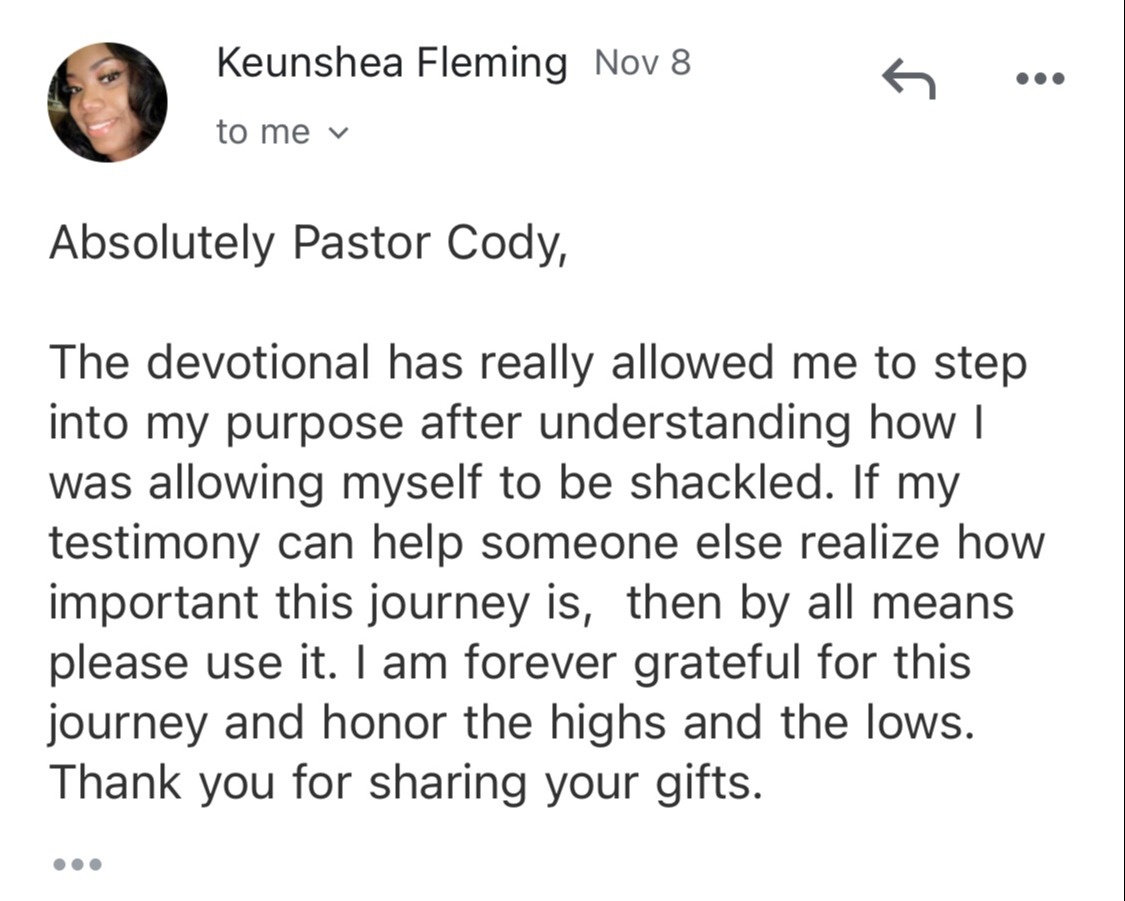View Keunshea Fleming's profile photo
The height and width of the screenshot is (901, 1125).
[107, 102]
